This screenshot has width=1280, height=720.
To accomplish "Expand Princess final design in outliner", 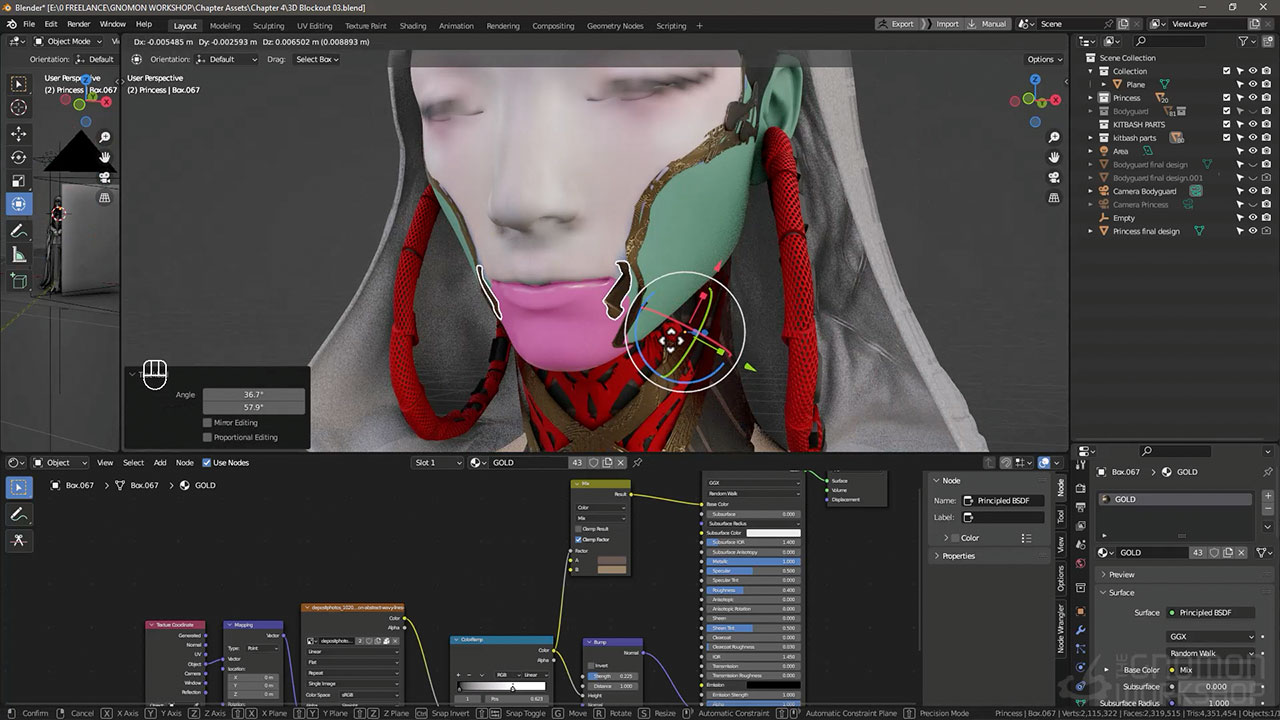I will pyautogui.click(x=1091, y=231).
